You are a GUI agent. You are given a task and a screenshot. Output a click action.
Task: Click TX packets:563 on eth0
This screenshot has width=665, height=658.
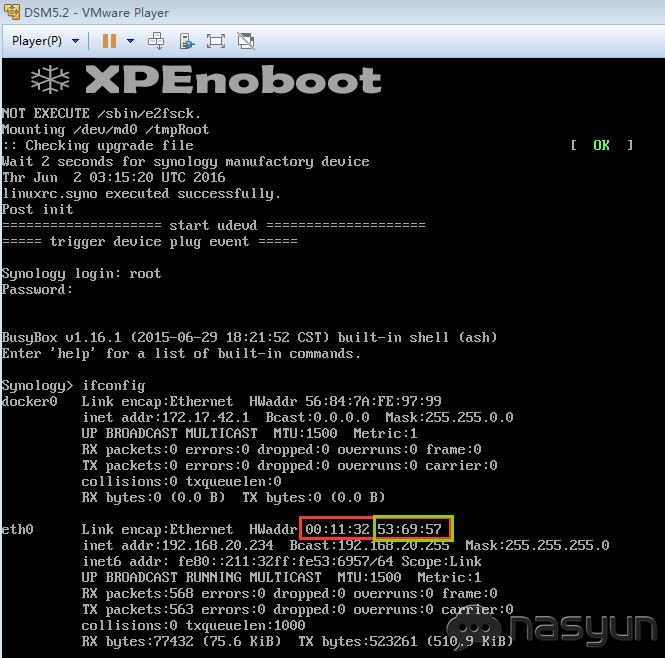(x=137, y=610)
